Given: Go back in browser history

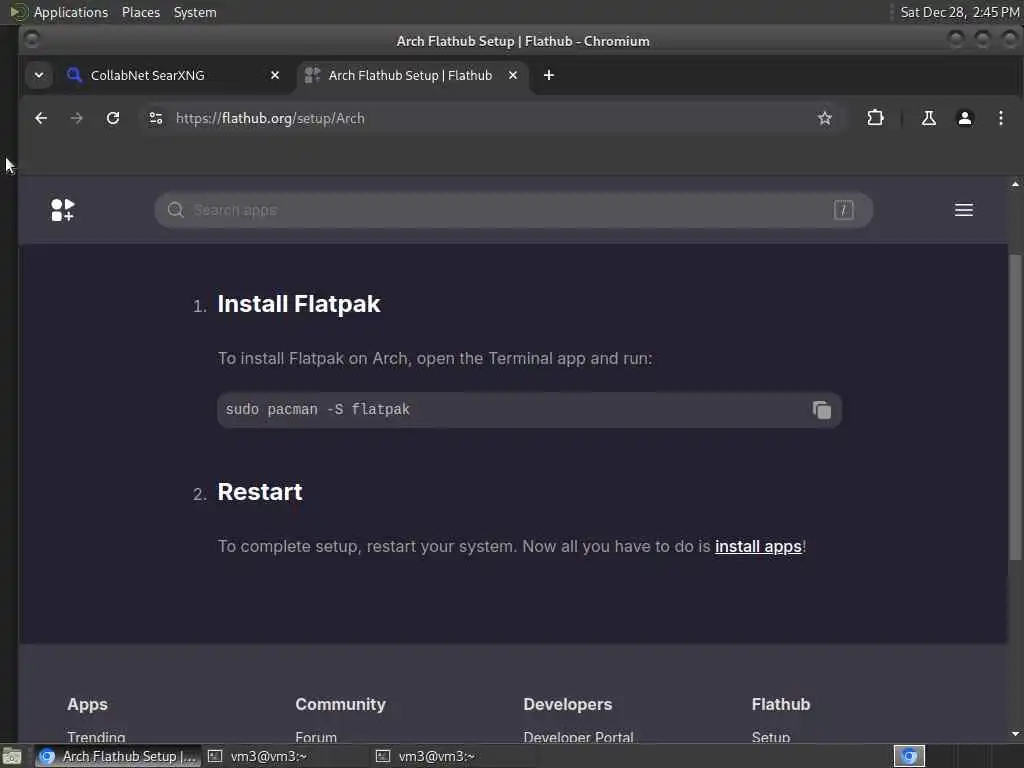Looking at the screenshot, I should (40, 118).
